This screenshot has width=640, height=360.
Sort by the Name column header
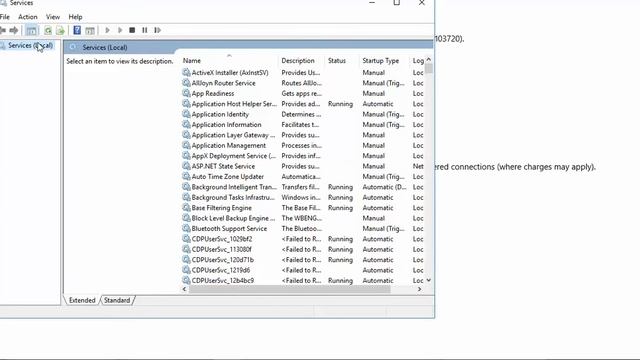229,60
